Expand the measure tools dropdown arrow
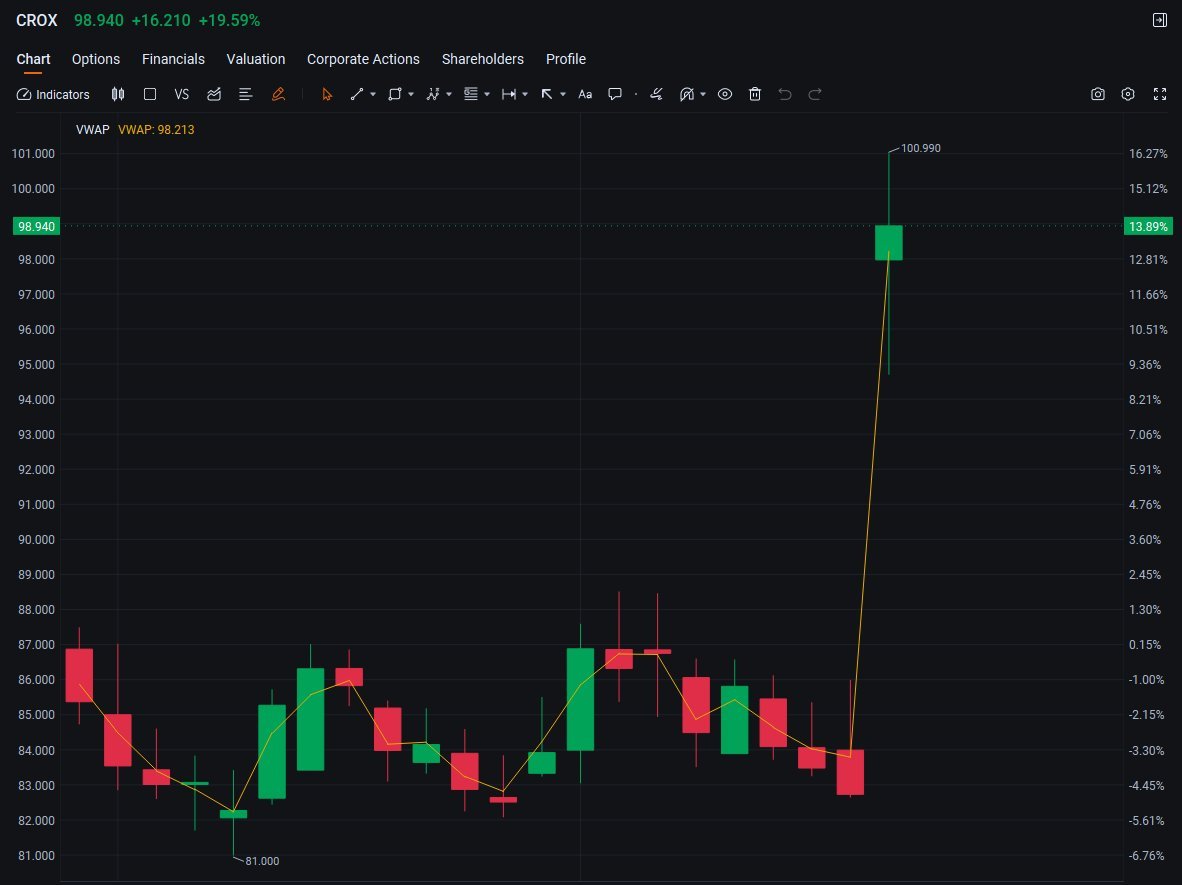The height and width of the screenshot is (885, 1182). (525, 94)
